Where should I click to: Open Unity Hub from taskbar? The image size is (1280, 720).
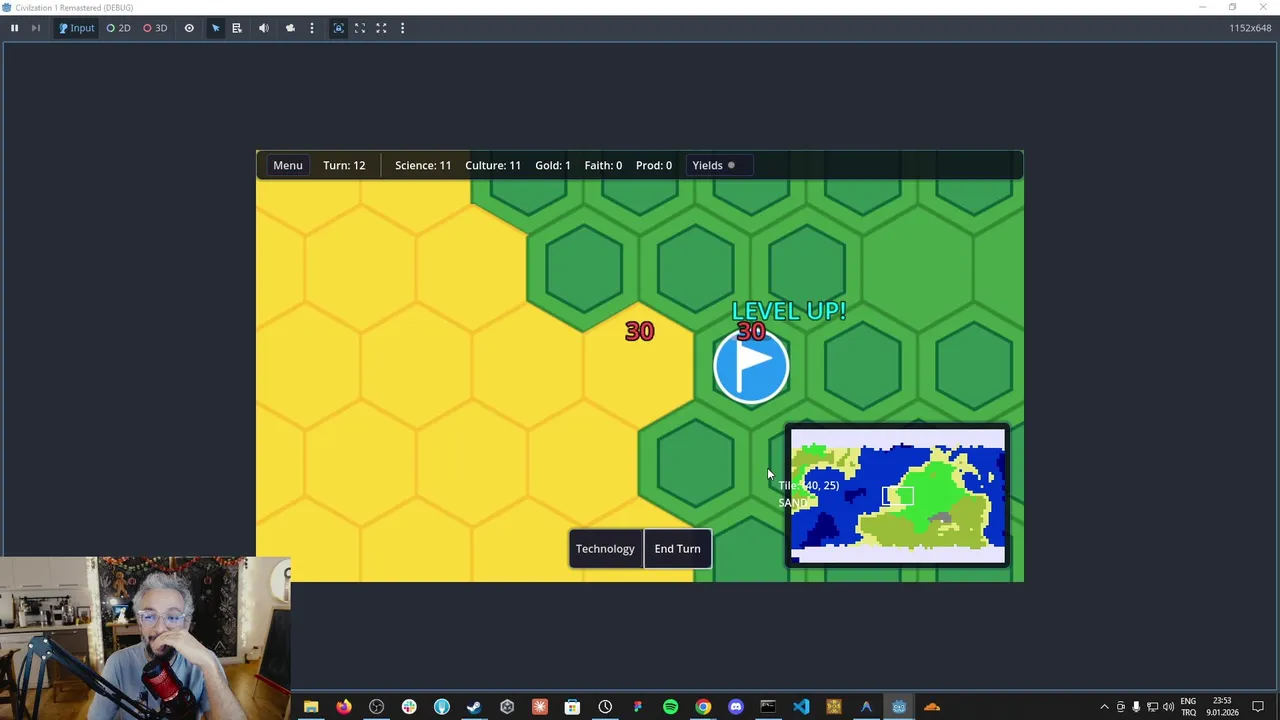point(507,707)
